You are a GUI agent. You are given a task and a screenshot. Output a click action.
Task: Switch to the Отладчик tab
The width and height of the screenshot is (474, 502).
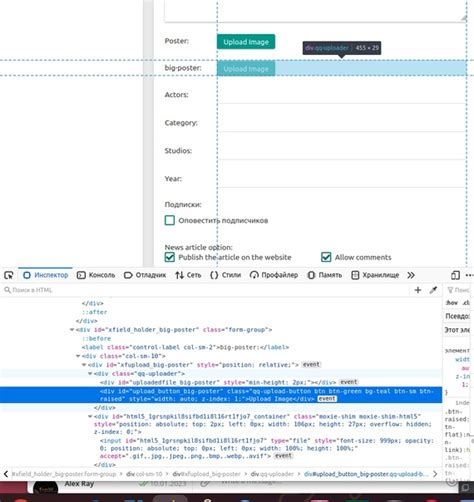click(145, 275)
